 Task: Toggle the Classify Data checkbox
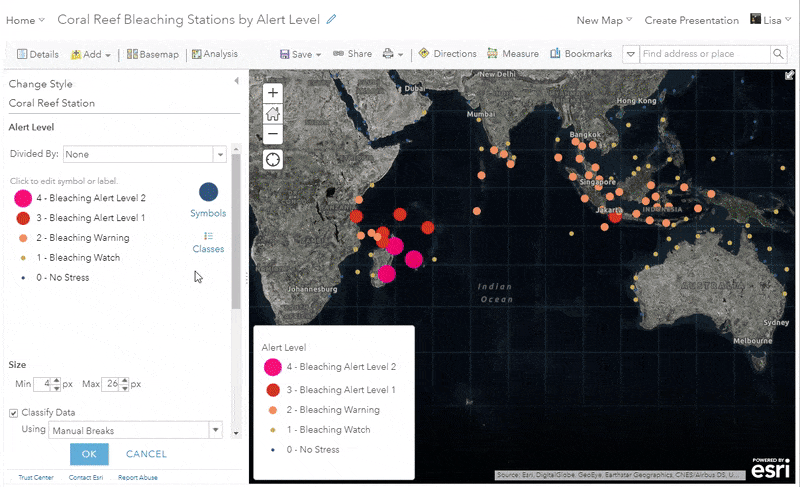[x=14, y=413]
